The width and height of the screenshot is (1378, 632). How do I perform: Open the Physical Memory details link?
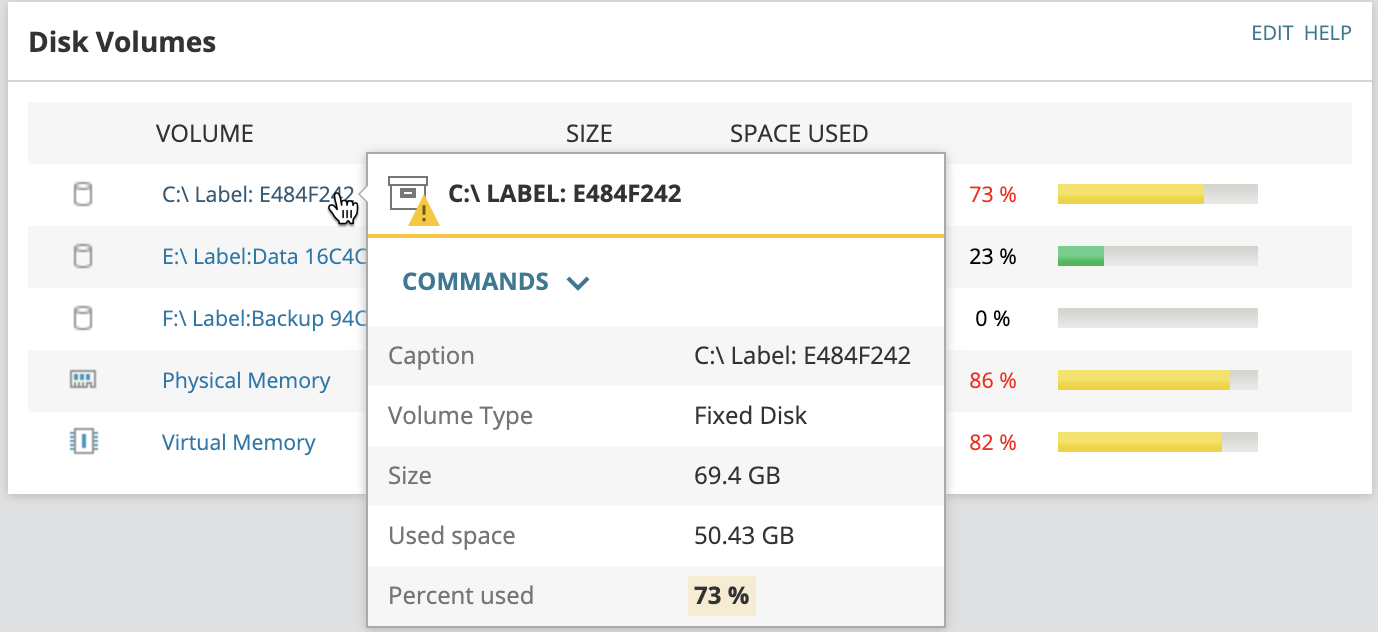(246, 380)
